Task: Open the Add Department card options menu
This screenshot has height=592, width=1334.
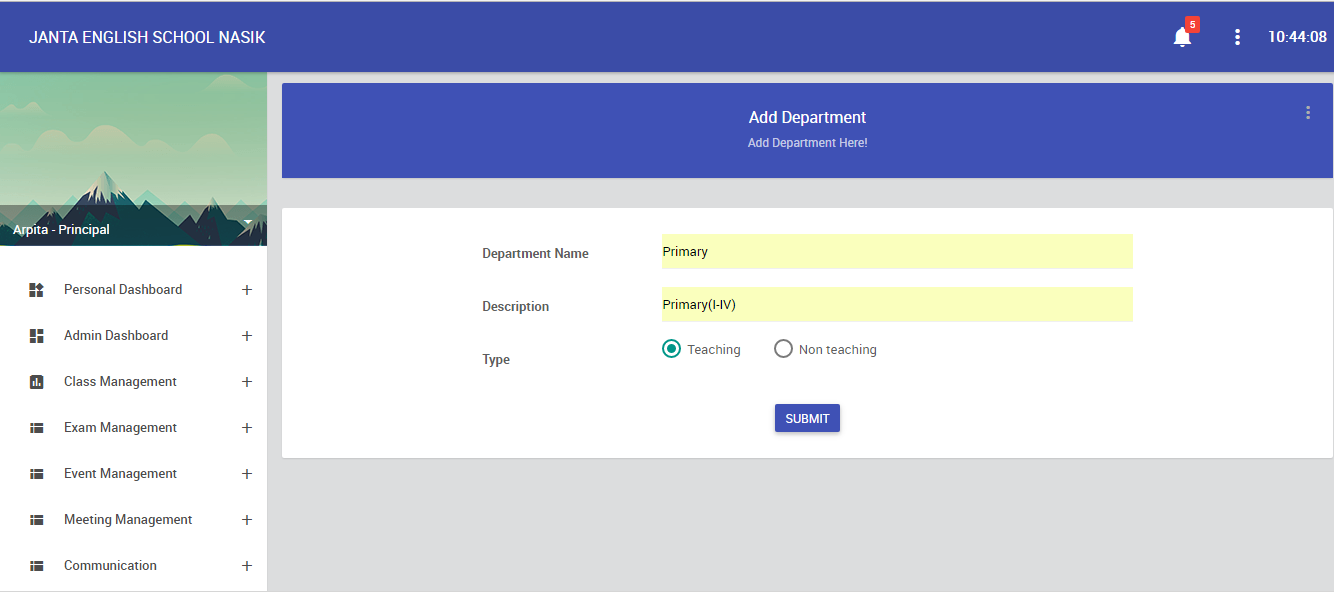Action: pyautogui.click(x=1307, y=113)
